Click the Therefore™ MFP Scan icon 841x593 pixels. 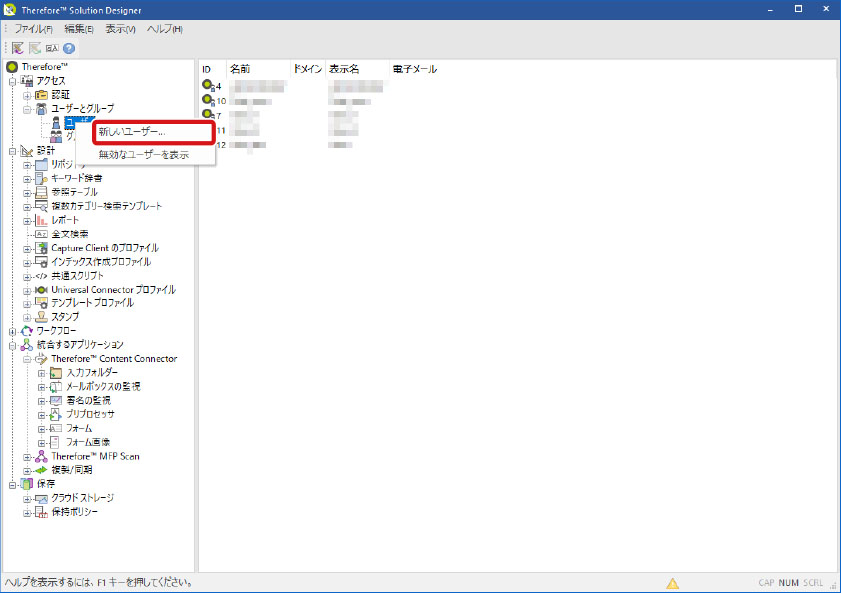click(41, 456)
